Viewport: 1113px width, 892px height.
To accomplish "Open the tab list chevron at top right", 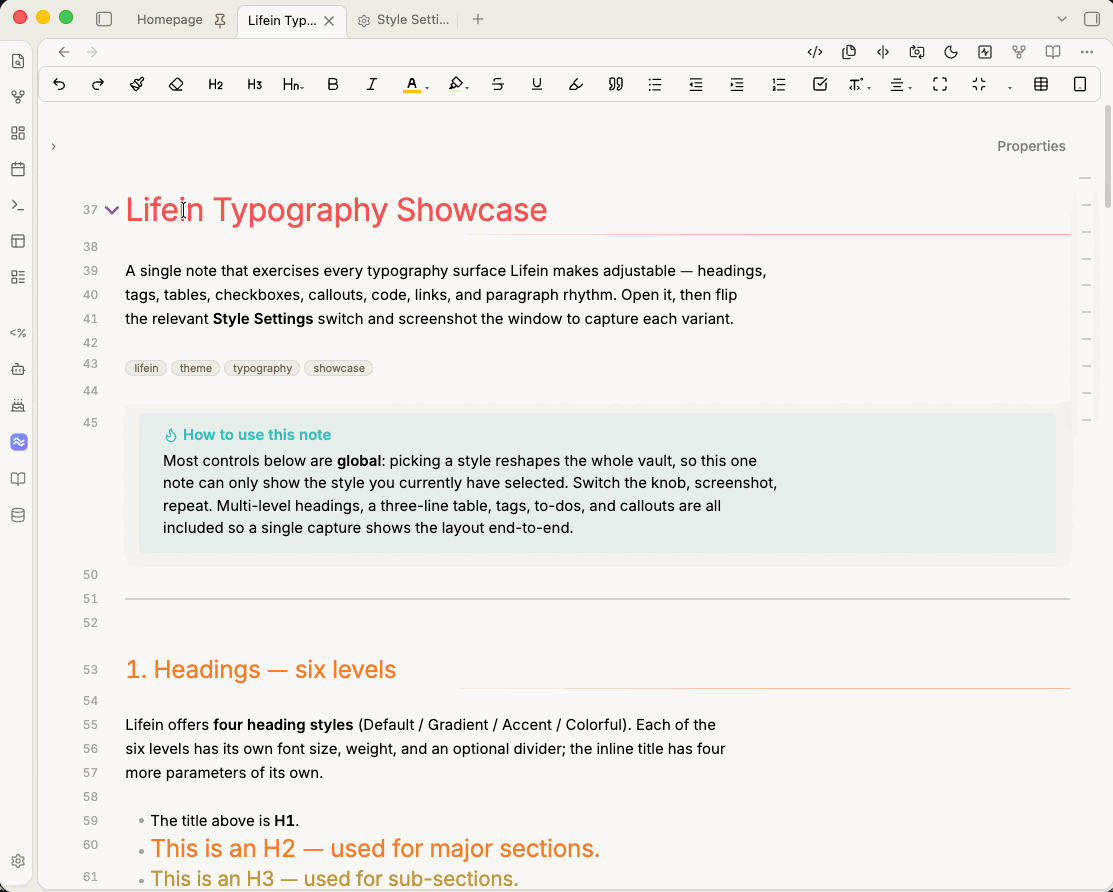I will pos(1062,19).
